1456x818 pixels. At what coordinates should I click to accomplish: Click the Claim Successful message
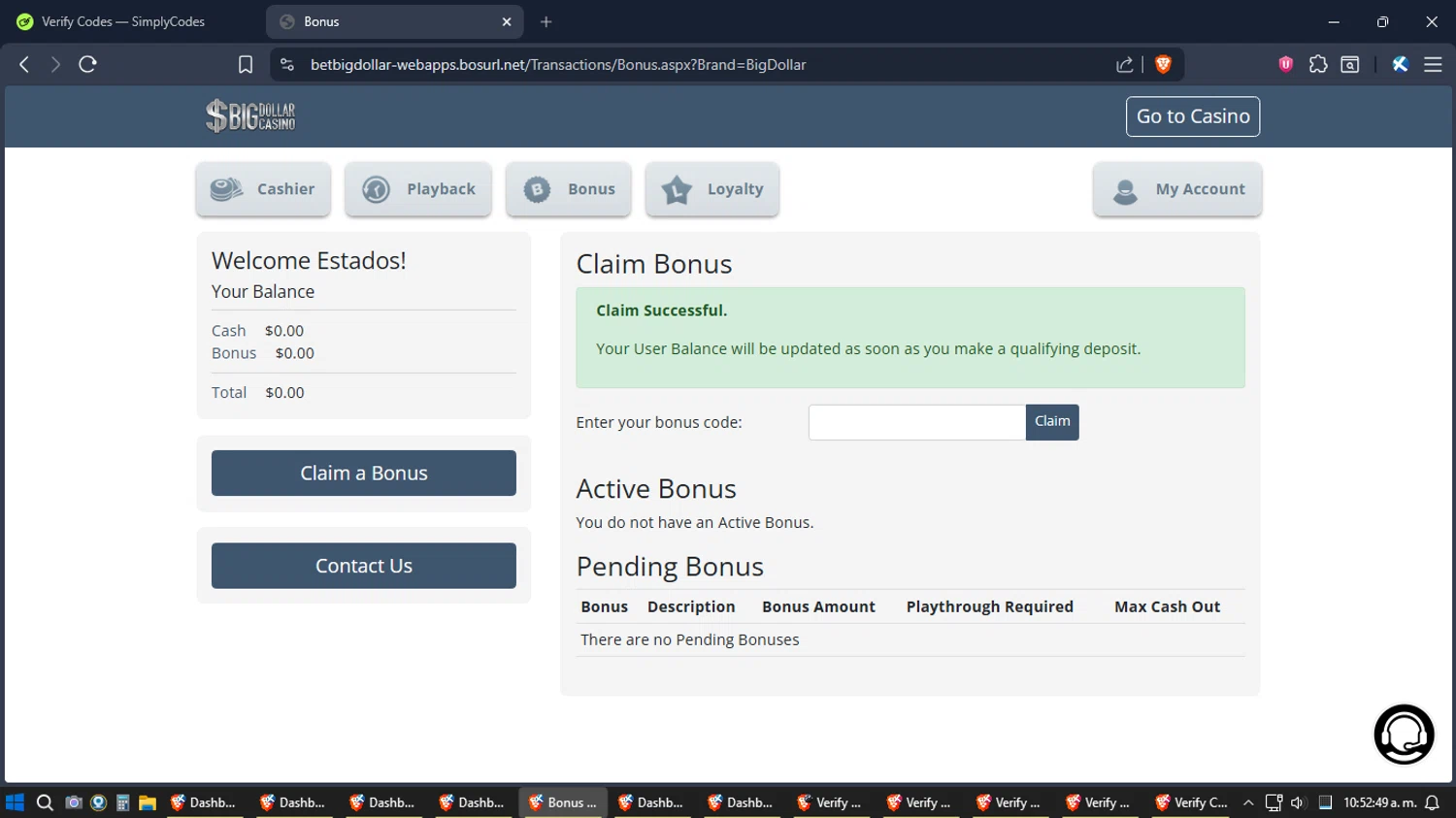661,311
